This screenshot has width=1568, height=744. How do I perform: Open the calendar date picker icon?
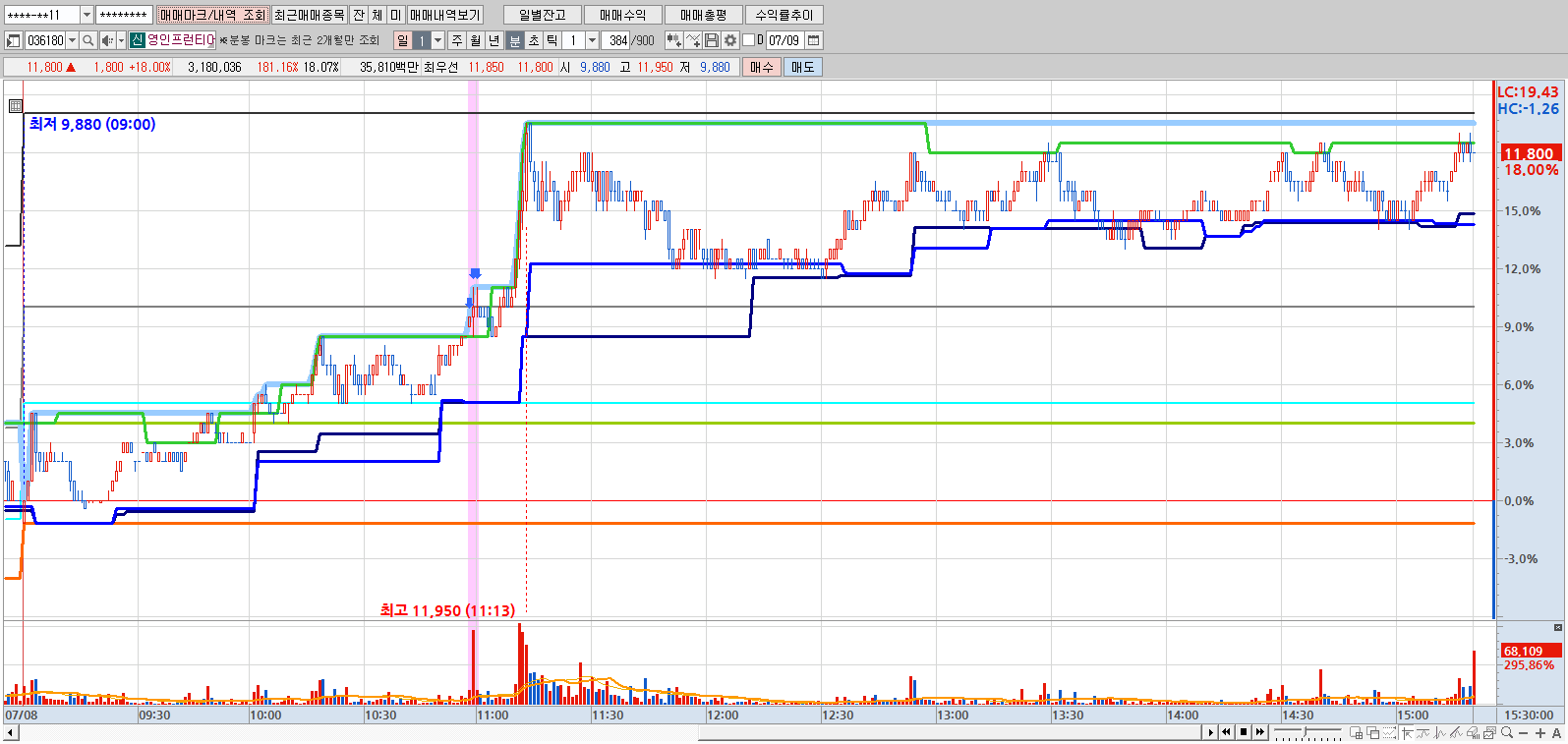point(814,40)
